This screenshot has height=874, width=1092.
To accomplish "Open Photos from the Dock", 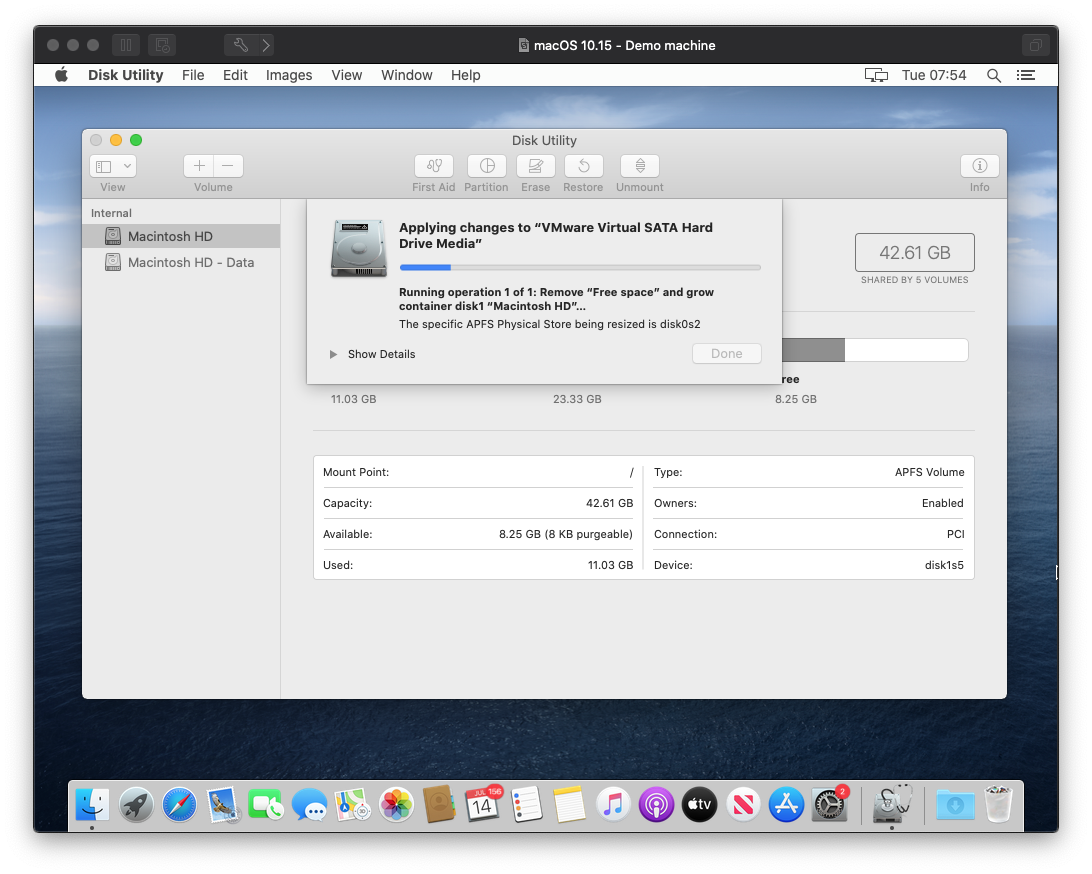I will (x=396, y=805).
